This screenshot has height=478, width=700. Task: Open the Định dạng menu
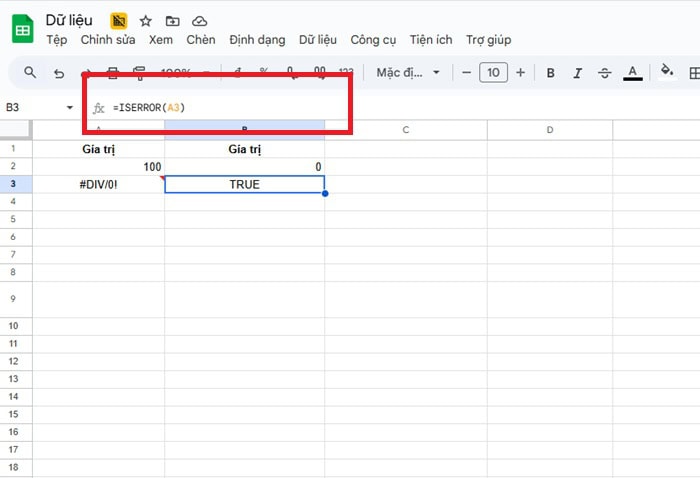(x=257, y=40)
